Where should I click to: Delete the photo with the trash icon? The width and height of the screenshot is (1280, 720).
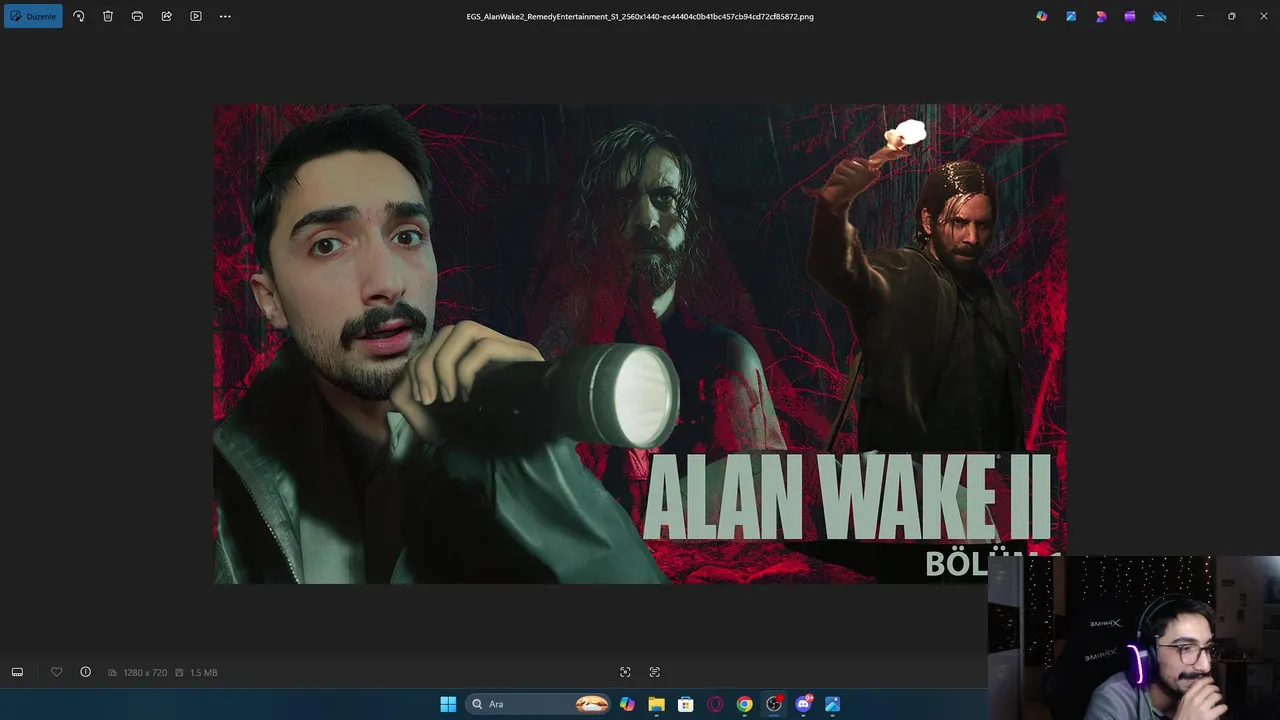108,16
